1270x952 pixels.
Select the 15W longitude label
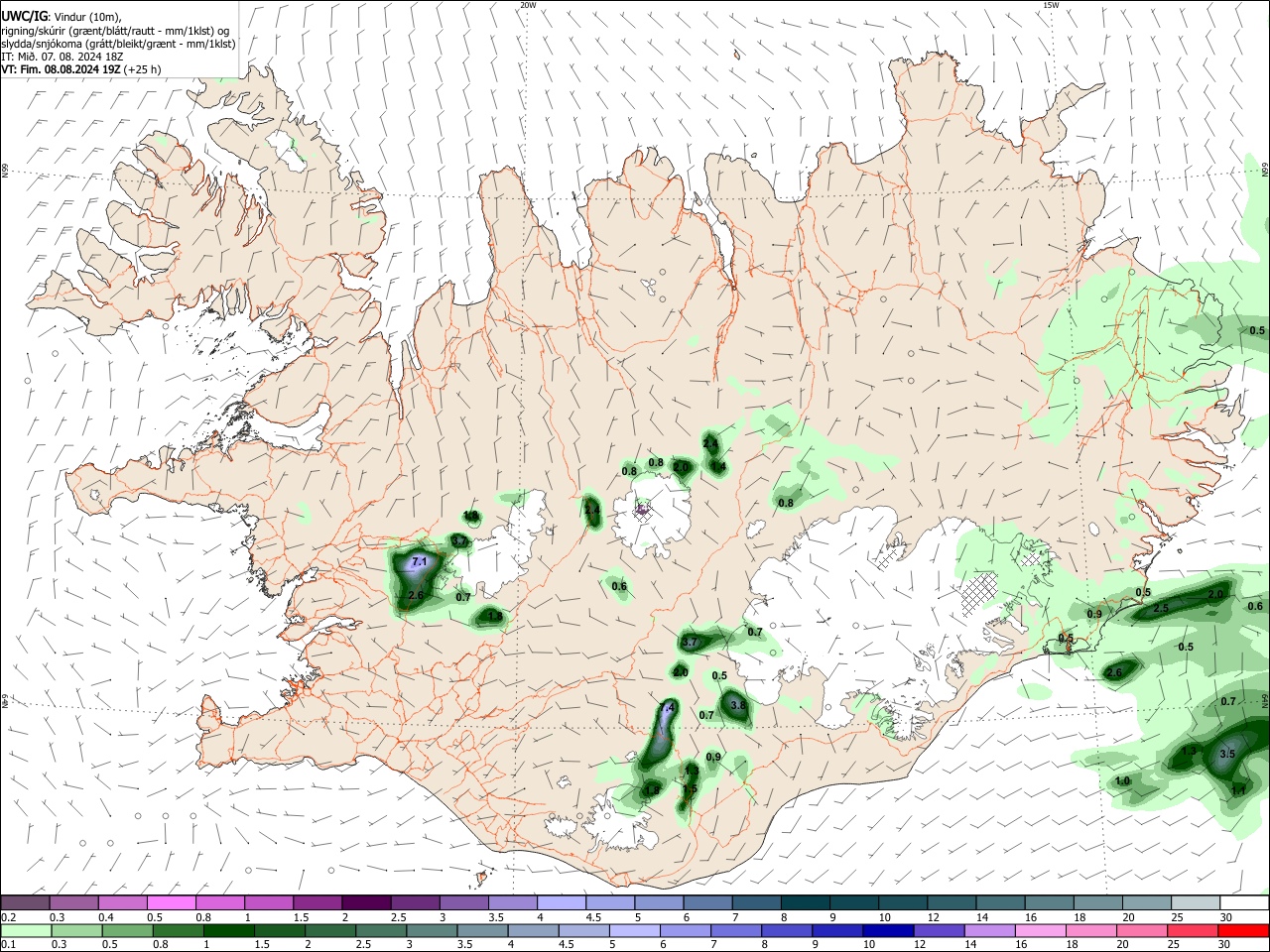point(1051,5)
